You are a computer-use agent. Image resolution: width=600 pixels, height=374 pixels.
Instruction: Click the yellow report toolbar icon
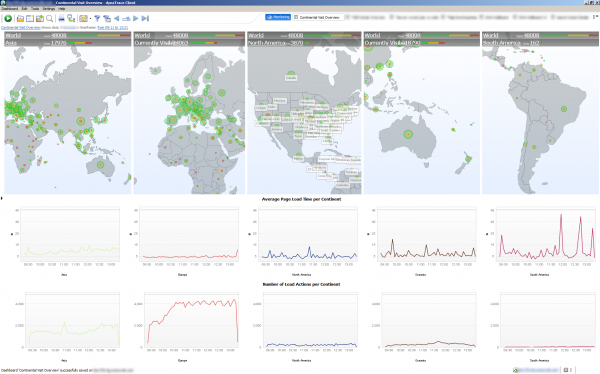pyautogui.click(x=83, y=18)
